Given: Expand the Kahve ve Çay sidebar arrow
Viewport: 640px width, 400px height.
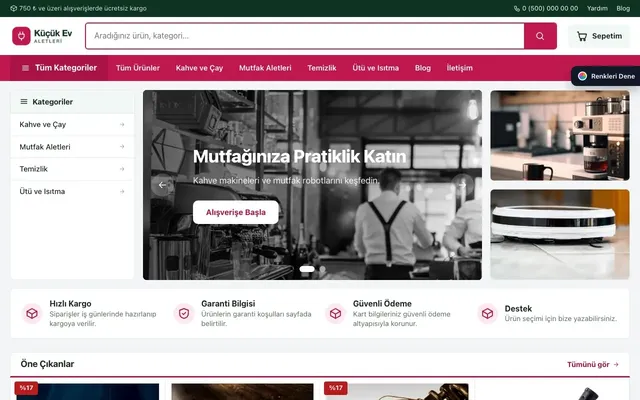Looking at the screenshot, I should (122, 124).
